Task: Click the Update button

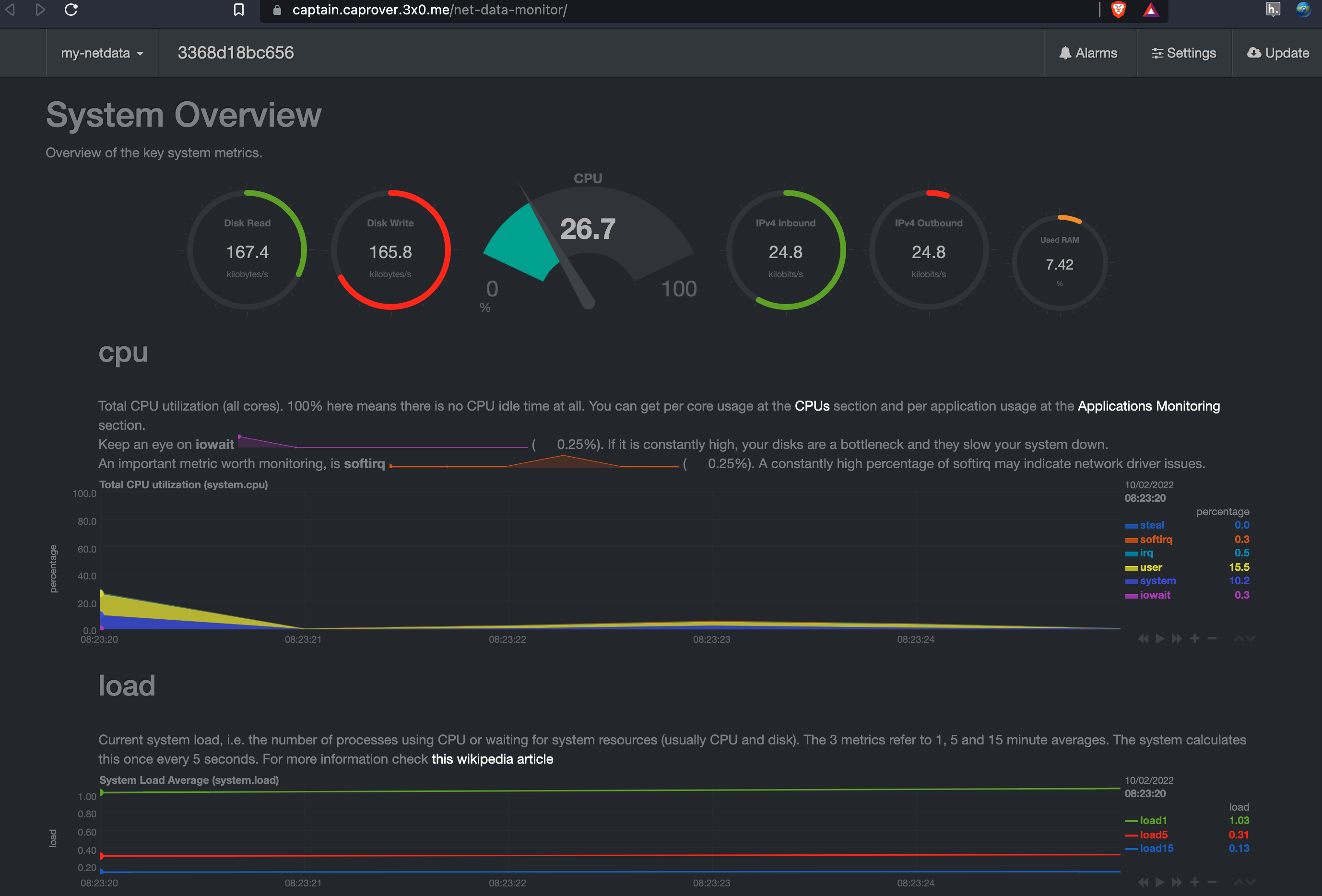Action: (x=1278, y=53)
